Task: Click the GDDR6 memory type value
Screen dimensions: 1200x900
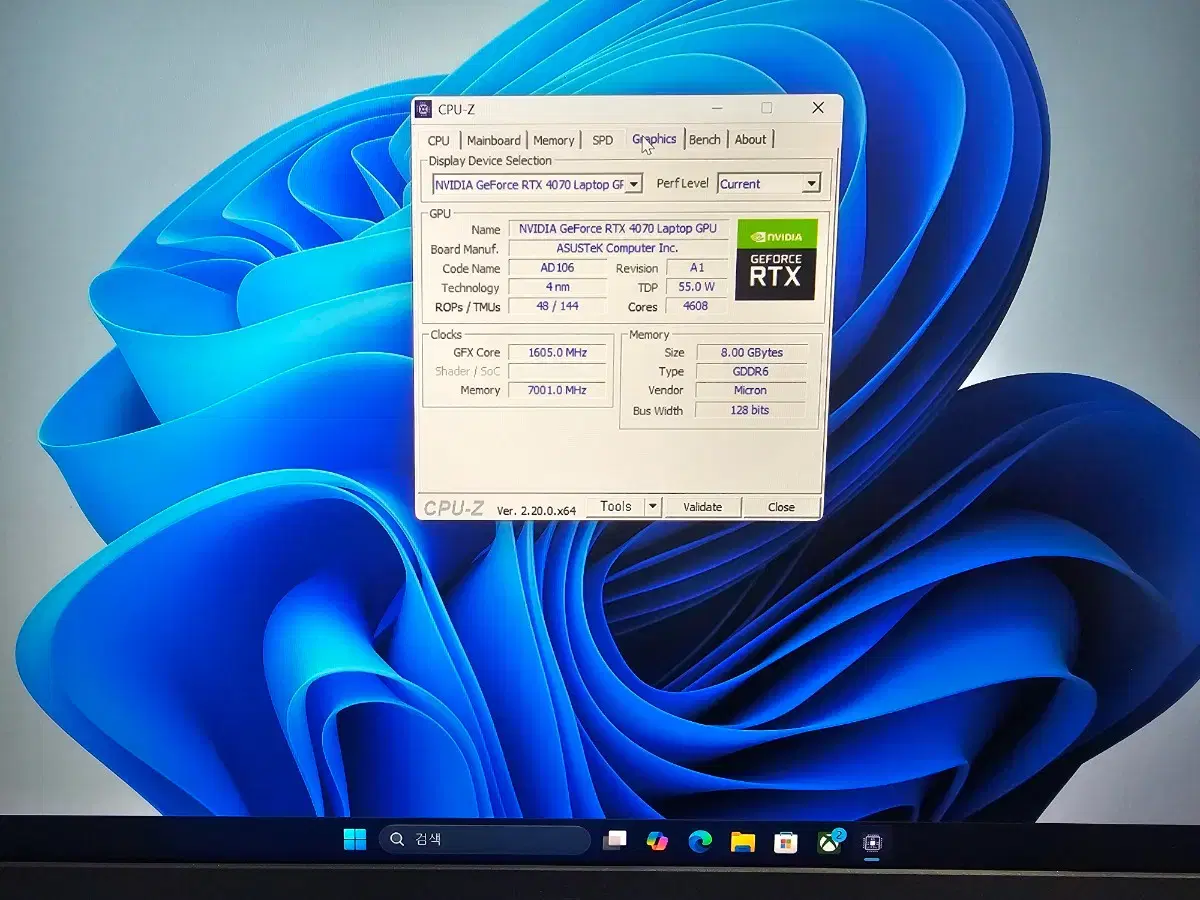Action: pos(750,371)
